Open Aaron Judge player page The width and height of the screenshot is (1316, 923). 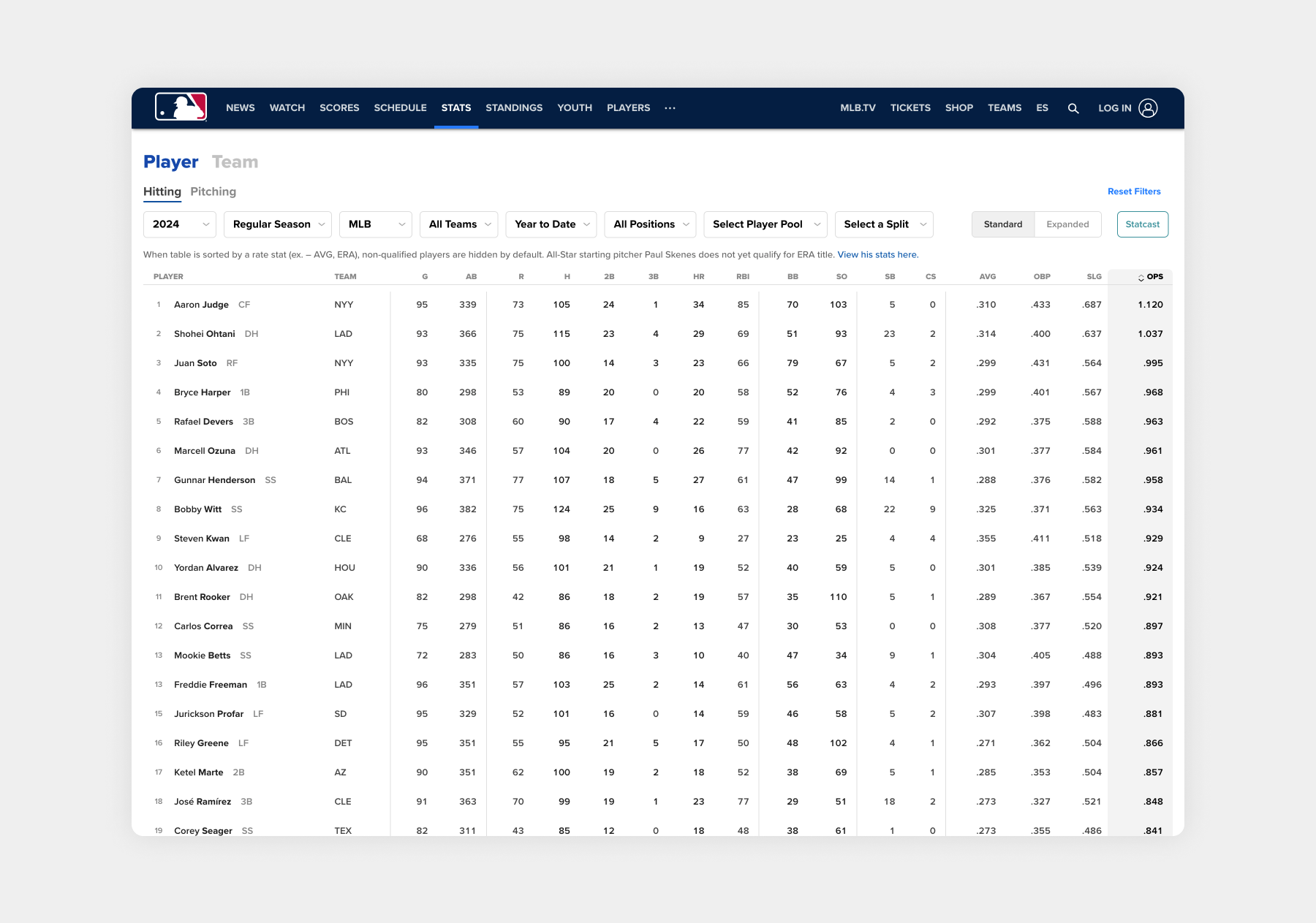tap(201, 305)
